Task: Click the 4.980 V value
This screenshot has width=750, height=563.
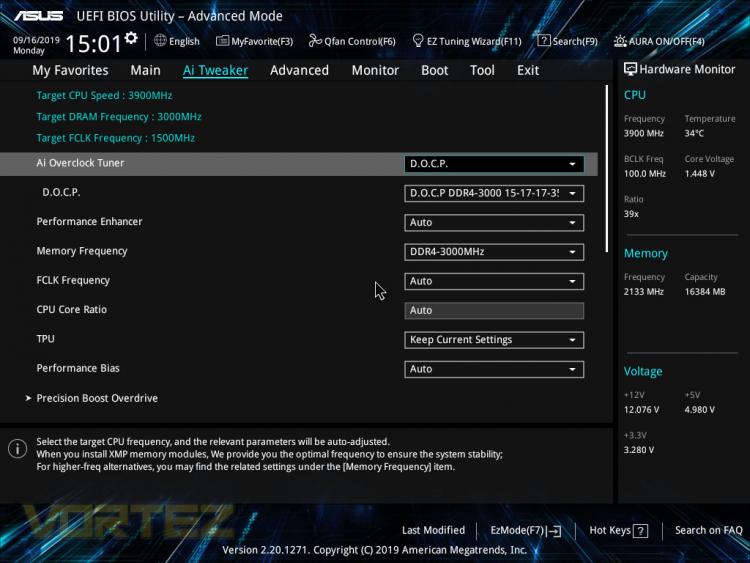Action: (x=700, y=410)
